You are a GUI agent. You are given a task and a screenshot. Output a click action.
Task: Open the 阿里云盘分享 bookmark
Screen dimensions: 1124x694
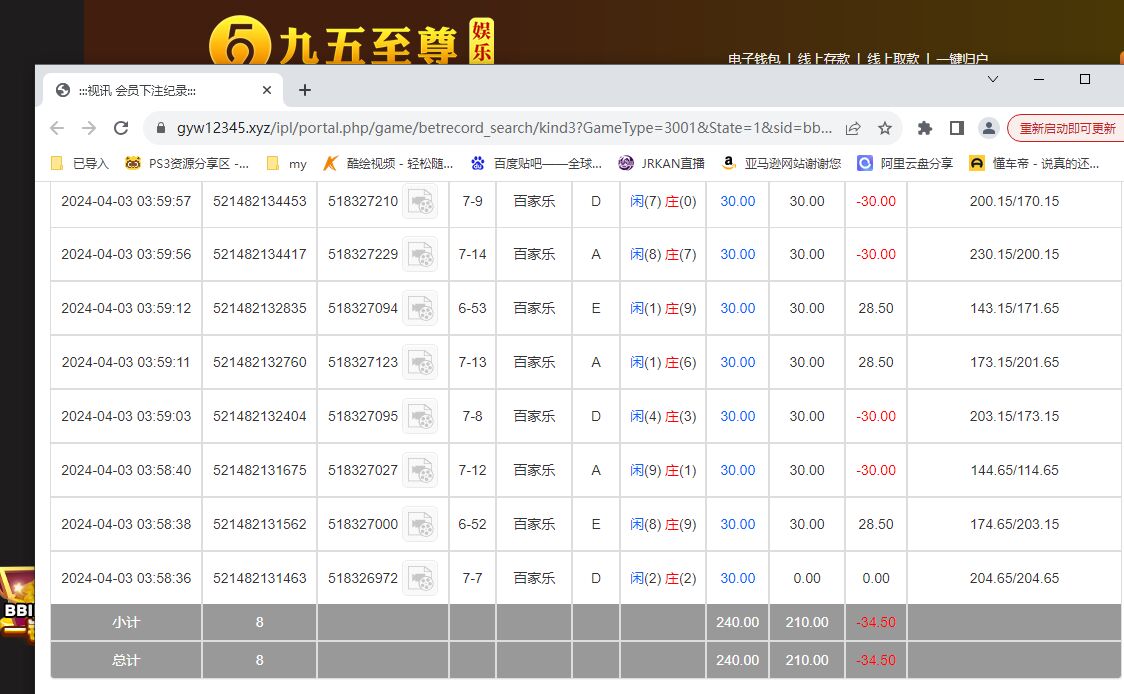[x=905, y=163]
